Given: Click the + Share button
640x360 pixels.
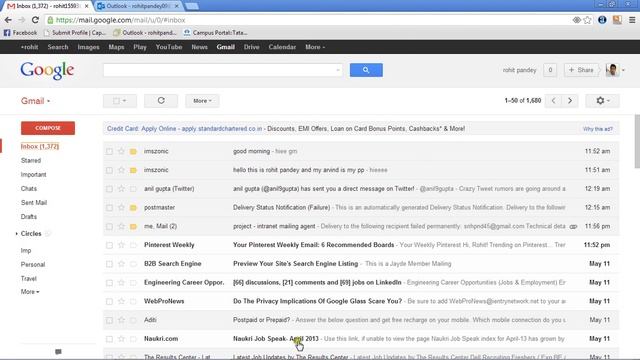Looking at the screenshot, I should pos(581,70).
